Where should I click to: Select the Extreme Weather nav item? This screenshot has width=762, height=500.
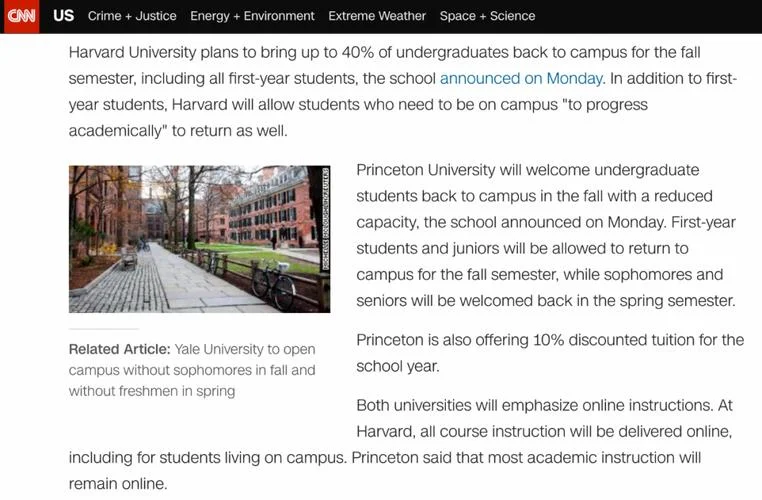coord(377,16)
